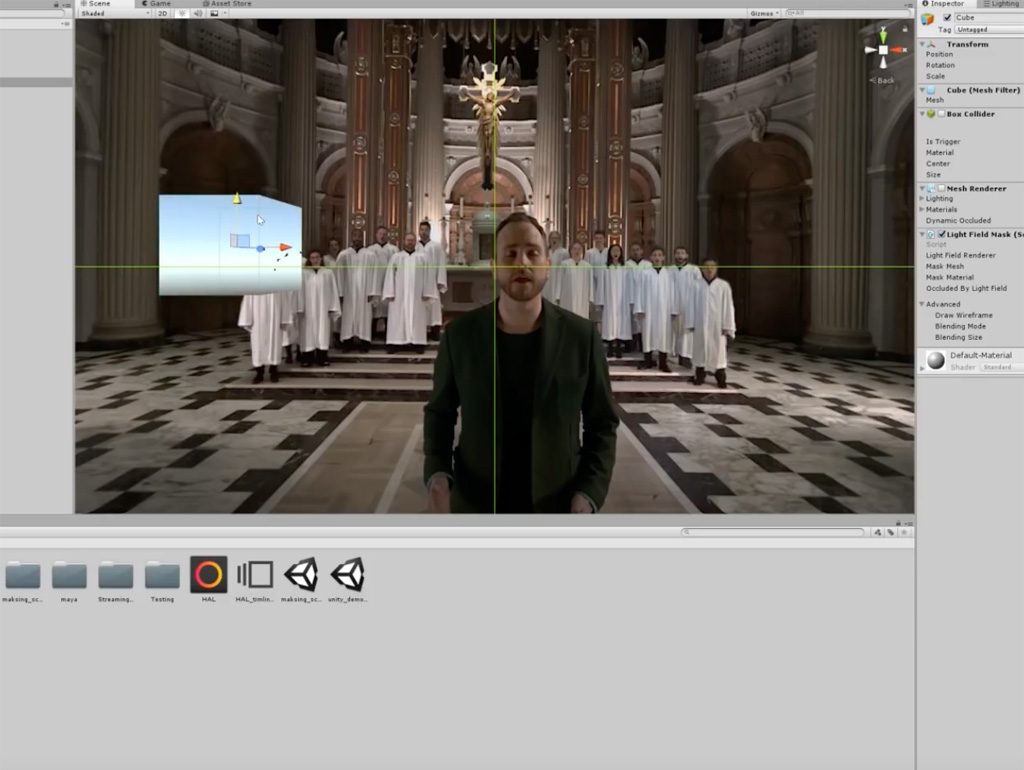Expand the Materials section under Mesh Renderer

point(922,210)
